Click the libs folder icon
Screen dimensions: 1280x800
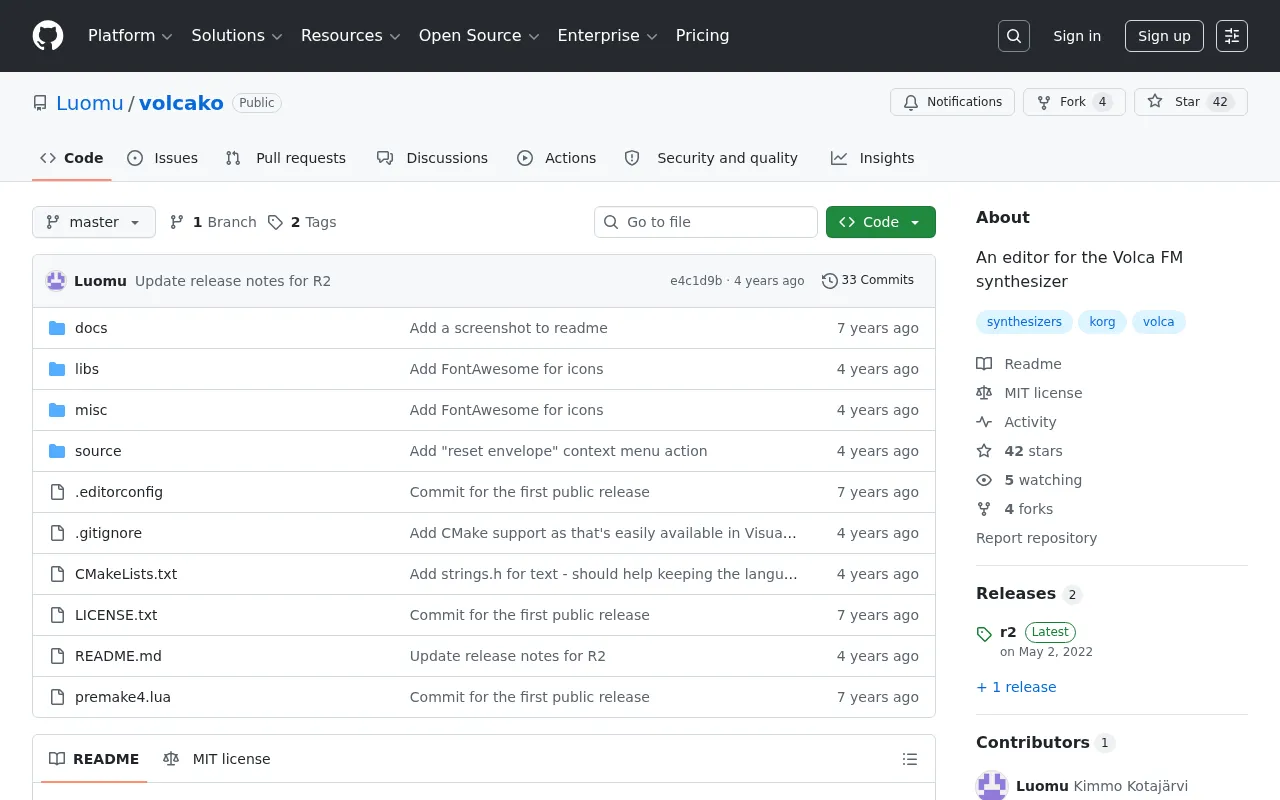pos(57,369)
